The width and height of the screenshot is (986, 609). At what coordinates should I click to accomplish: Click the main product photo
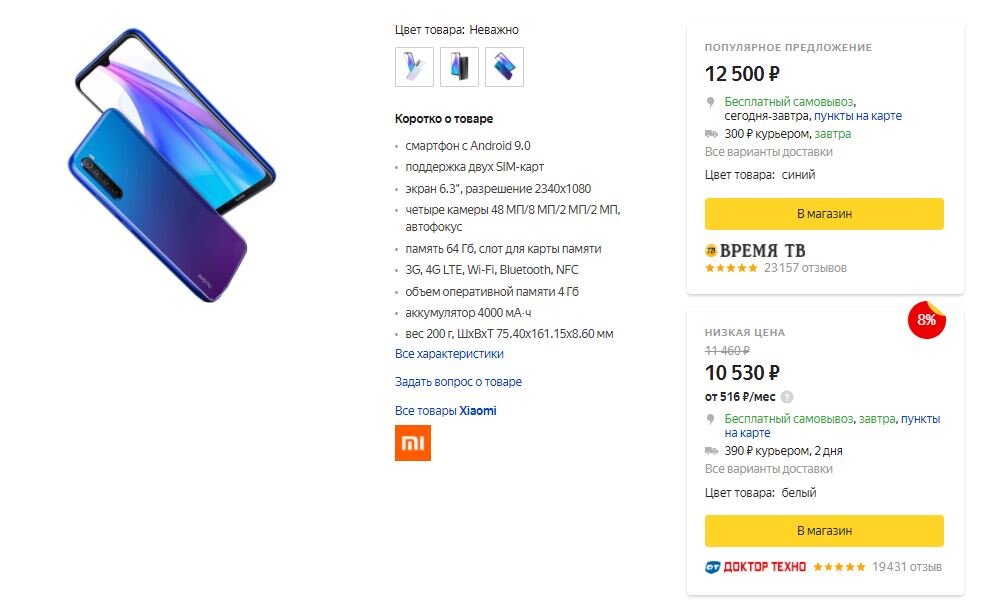[172, 165]
